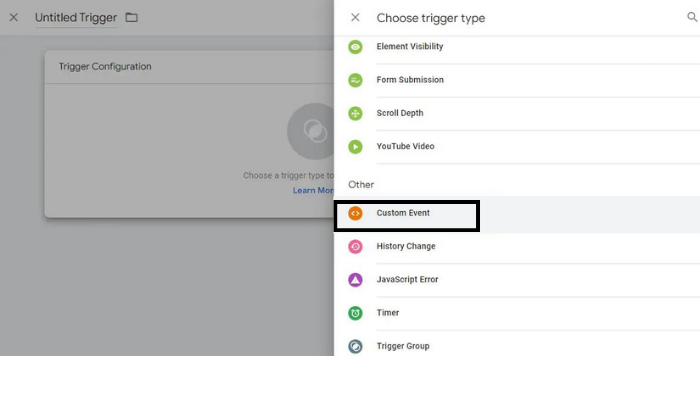Close the Untitled Trigger editor

(x=14, y=18)
